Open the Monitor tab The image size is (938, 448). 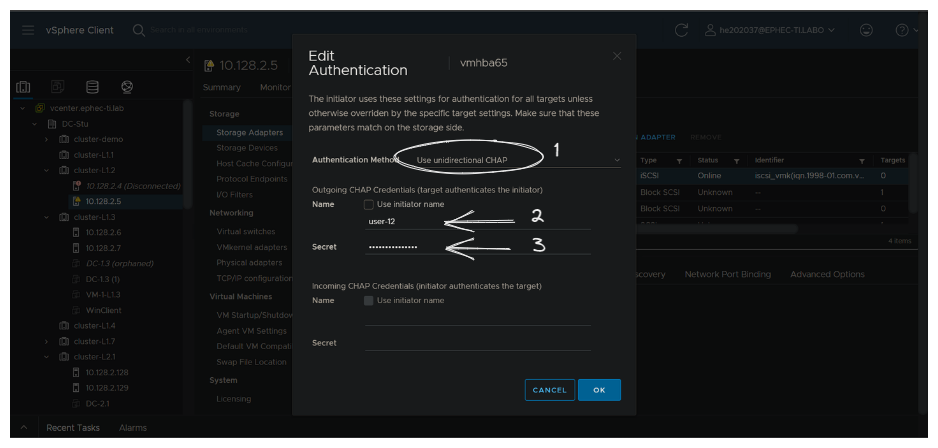pos(275,87)
